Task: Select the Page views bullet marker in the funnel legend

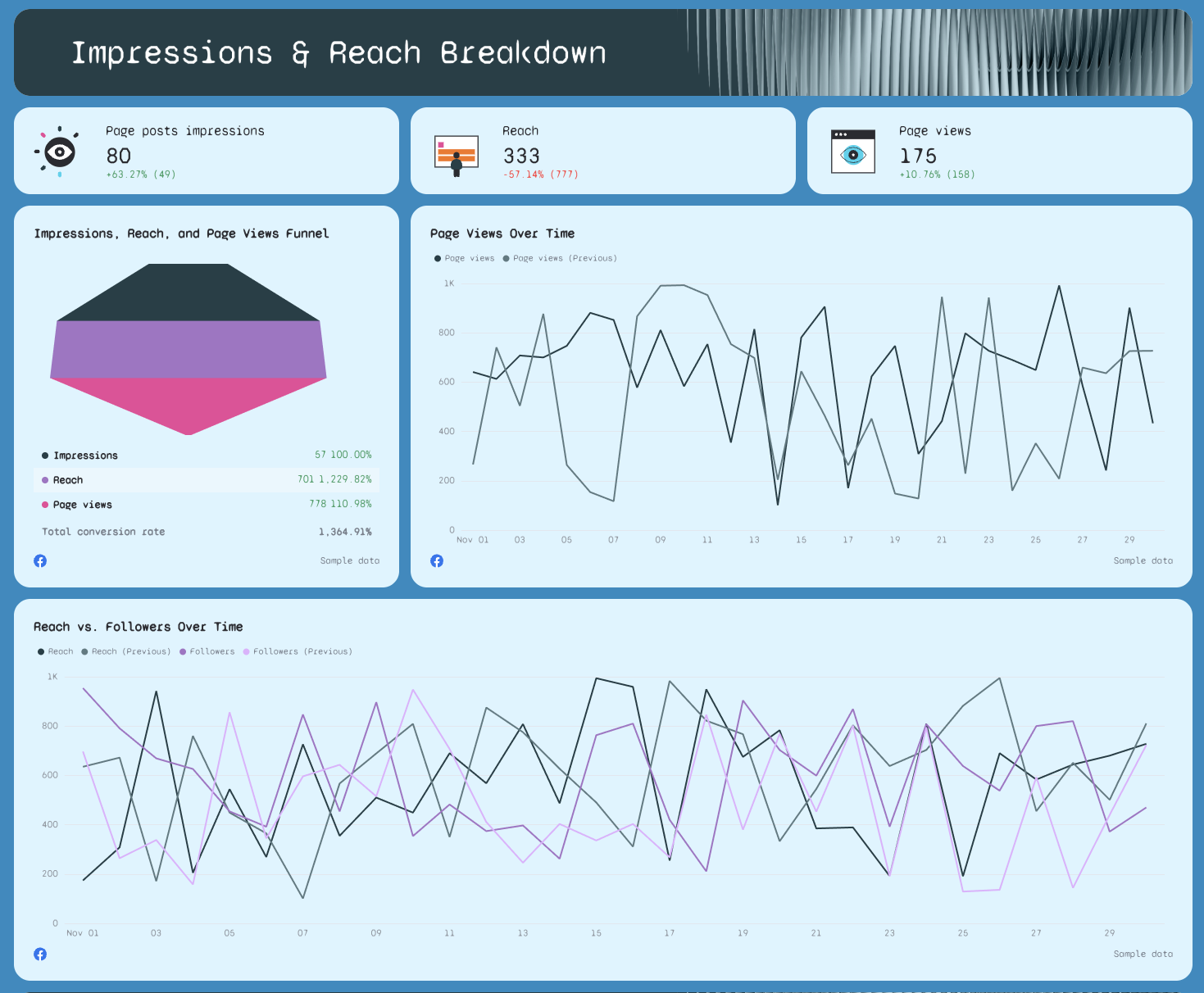Action: click(x=43, y=504)
